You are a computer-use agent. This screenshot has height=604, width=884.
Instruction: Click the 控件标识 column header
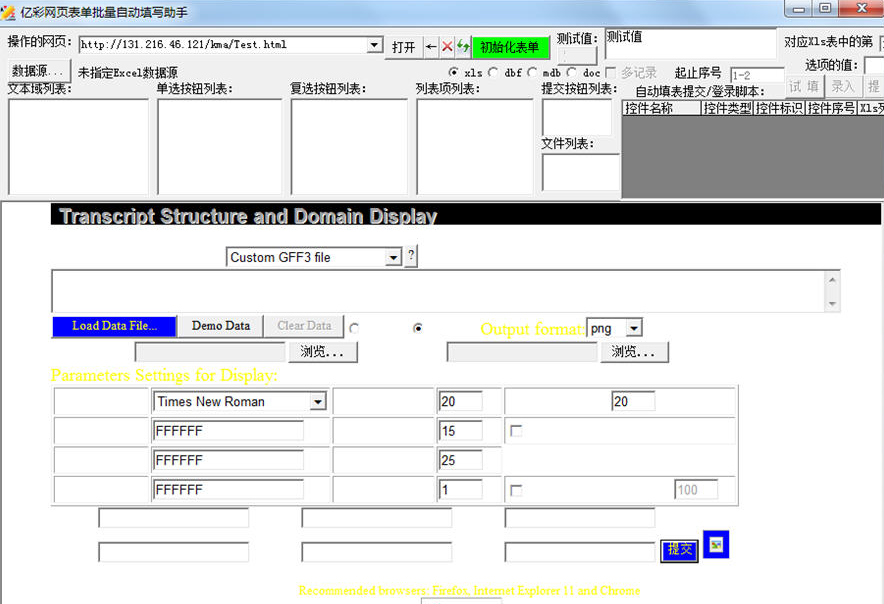click(x=779, y=108)
